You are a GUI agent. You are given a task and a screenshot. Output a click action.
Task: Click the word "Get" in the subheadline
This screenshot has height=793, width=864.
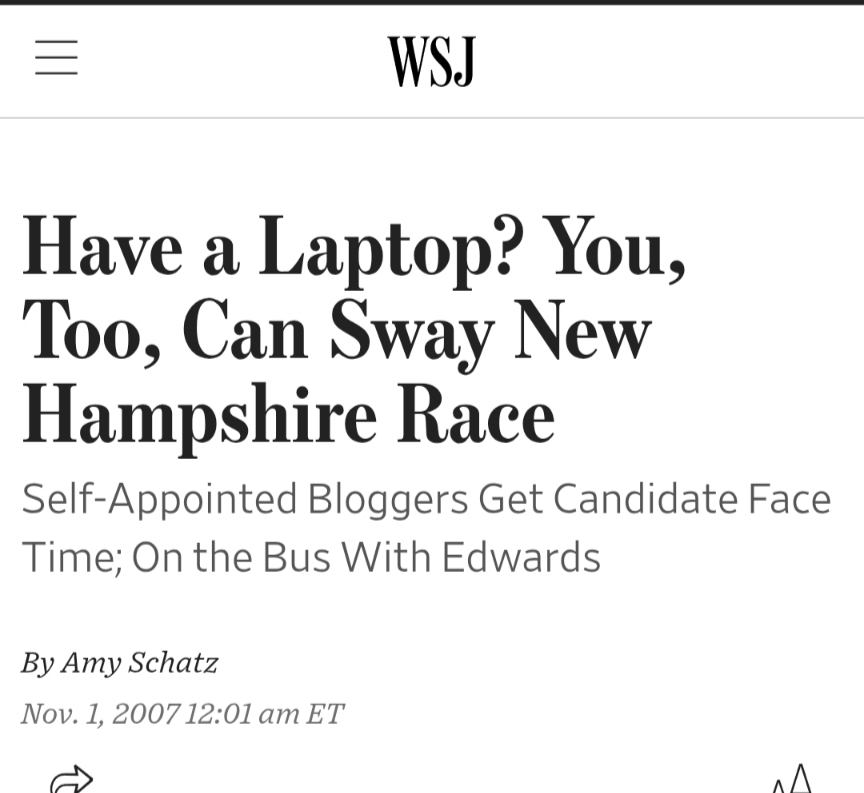pos(510,498)
